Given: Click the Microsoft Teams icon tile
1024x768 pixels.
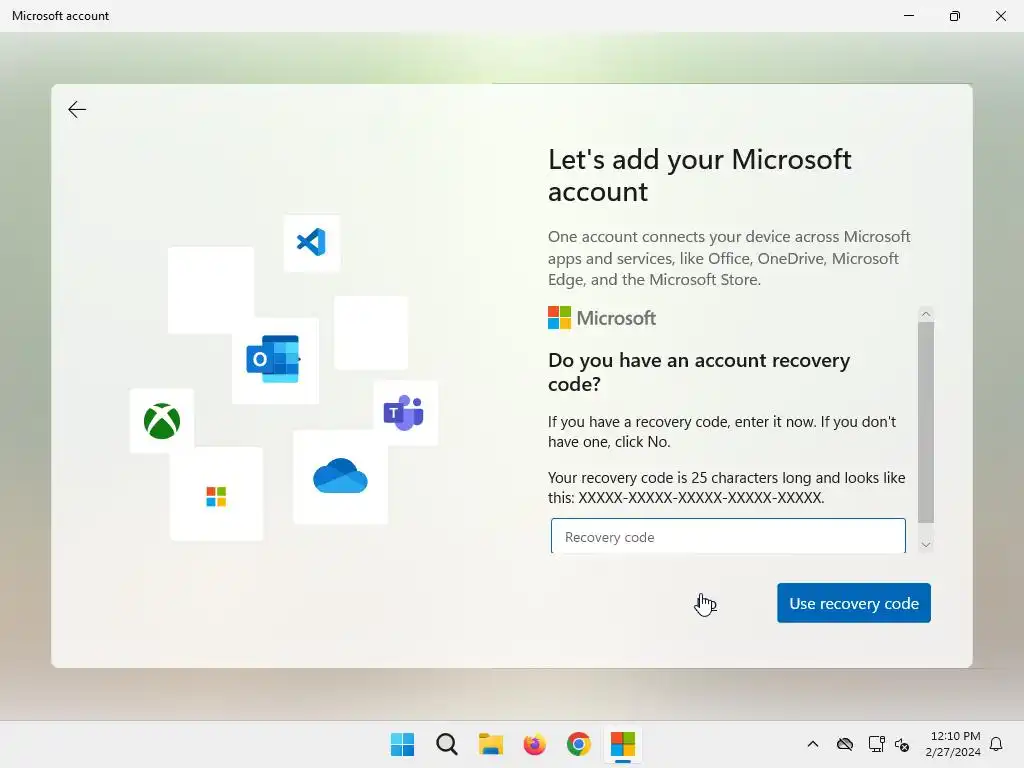Looking at the screenshot, I should tap(405, 413).
